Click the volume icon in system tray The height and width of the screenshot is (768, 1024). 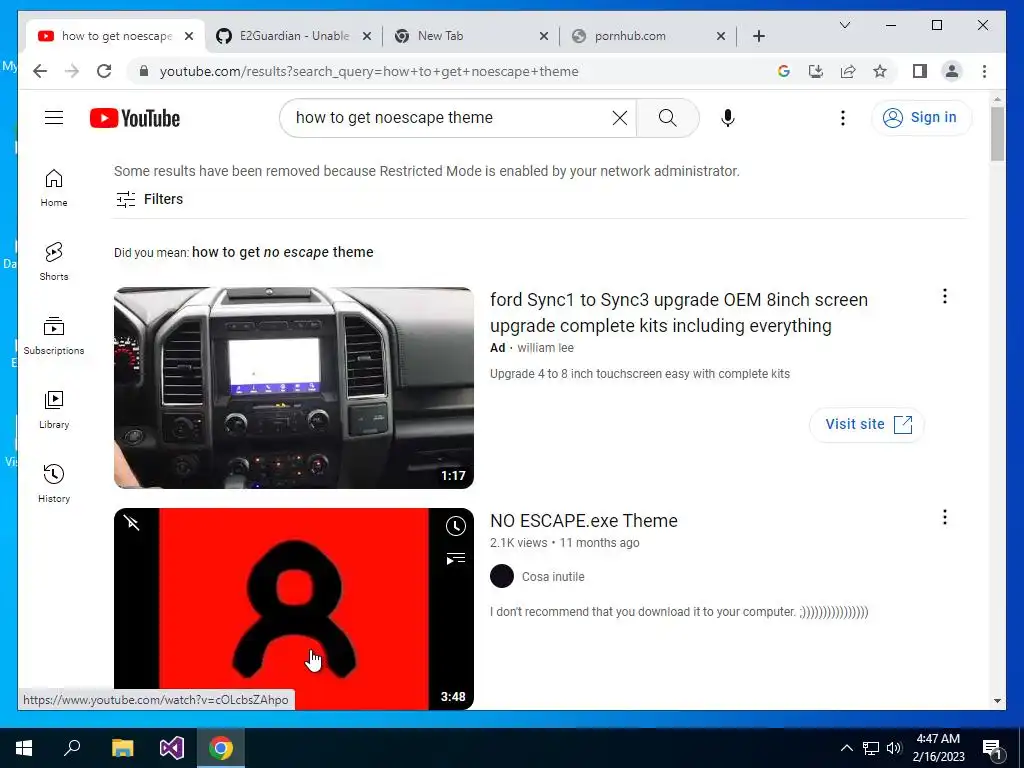(894, 748)
